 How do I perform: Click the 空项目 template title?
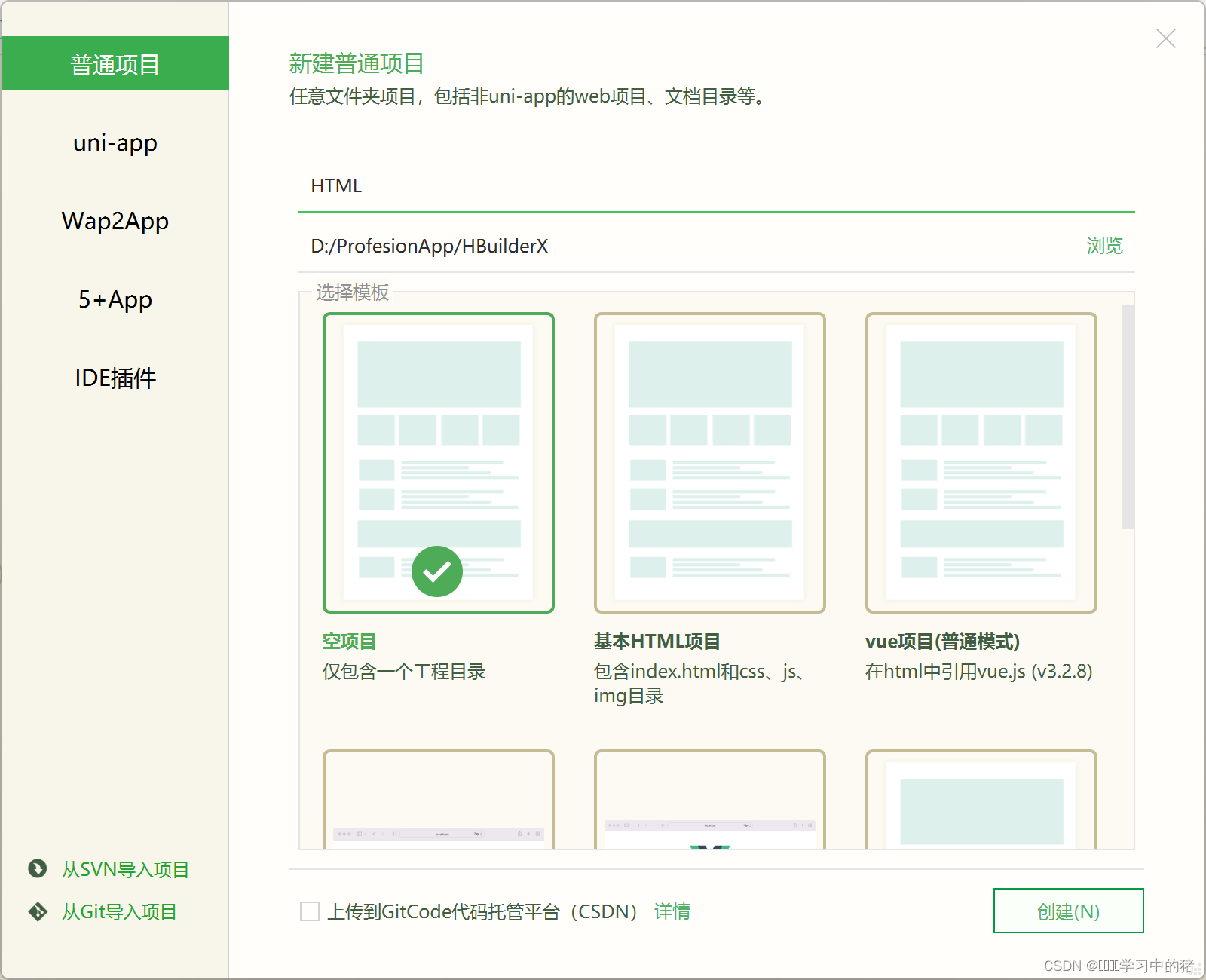pyautogui.click(x=349, y=642)
